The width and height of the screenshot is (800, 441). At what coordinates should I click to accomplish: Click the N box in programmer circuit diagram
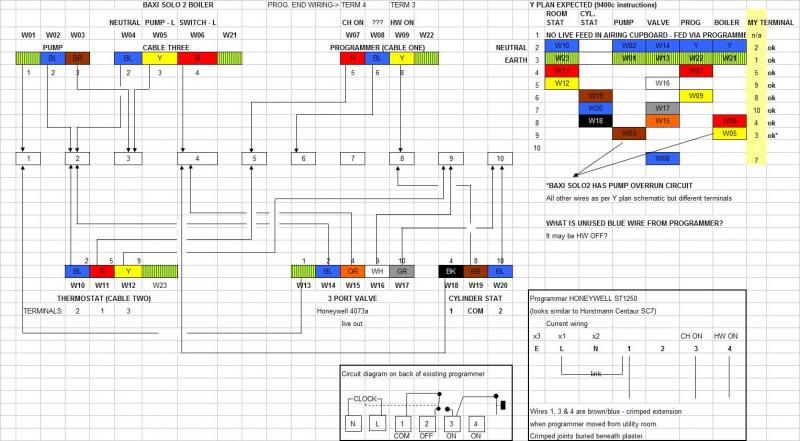[353, 423]
